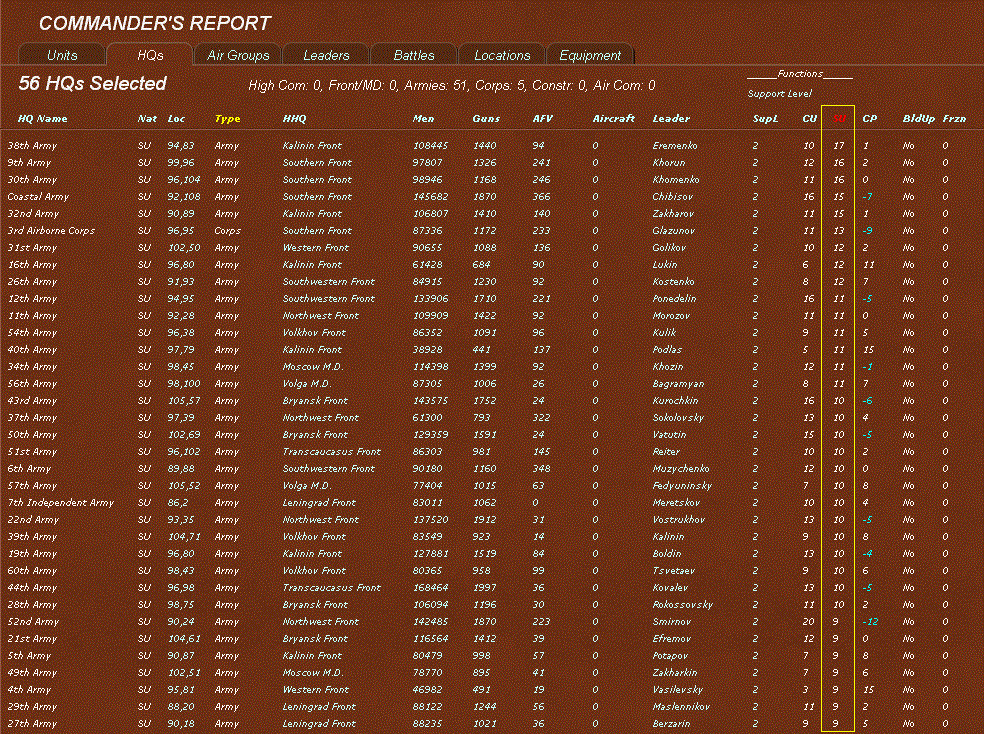Viewport: 984px width, 734px height.
Task: Sort by the CU column header
Action: point(809,118)
